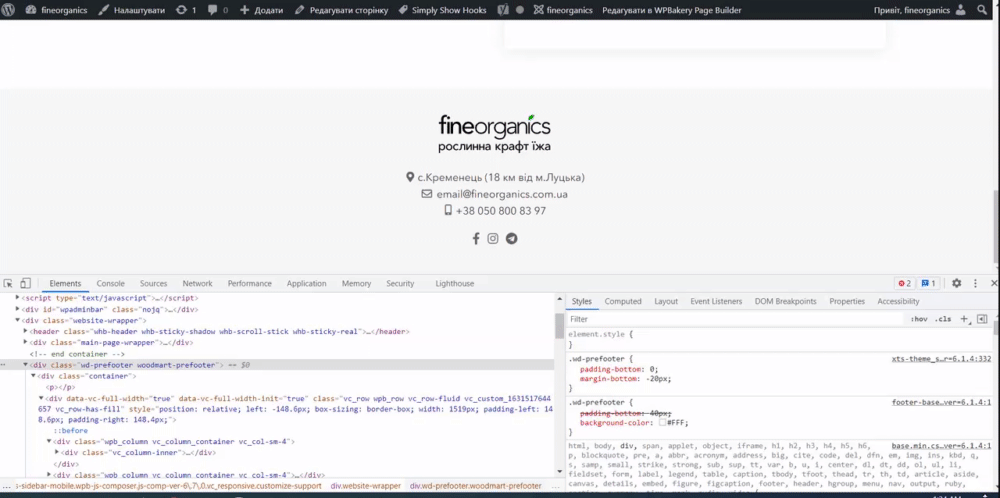Open DevTools three-dot customize menu
This screenshot has width=1000, height=498.
[x=975, y=283]
